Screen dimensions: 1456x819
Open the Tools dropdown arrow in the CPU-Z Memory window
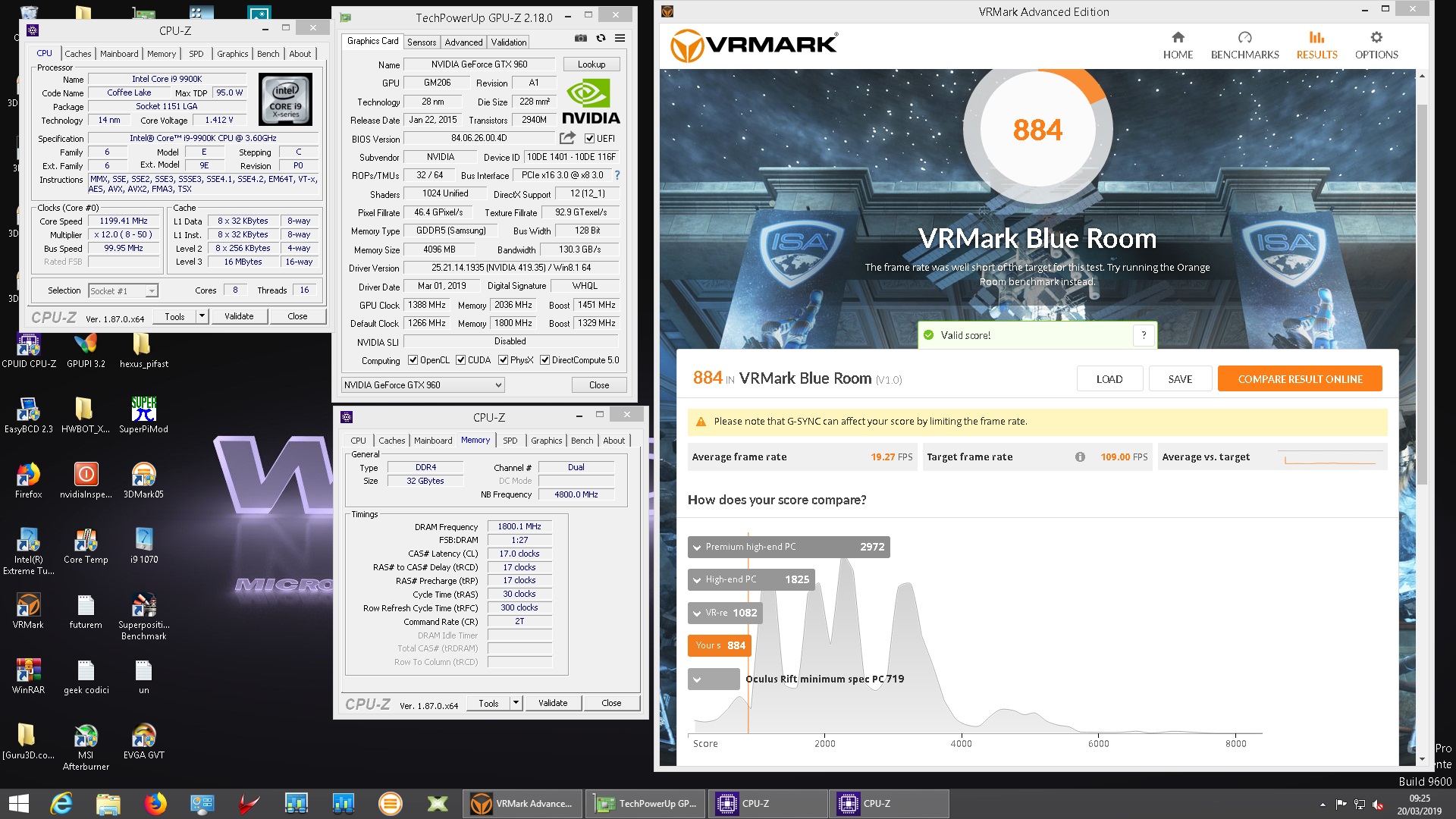(516, 703)
